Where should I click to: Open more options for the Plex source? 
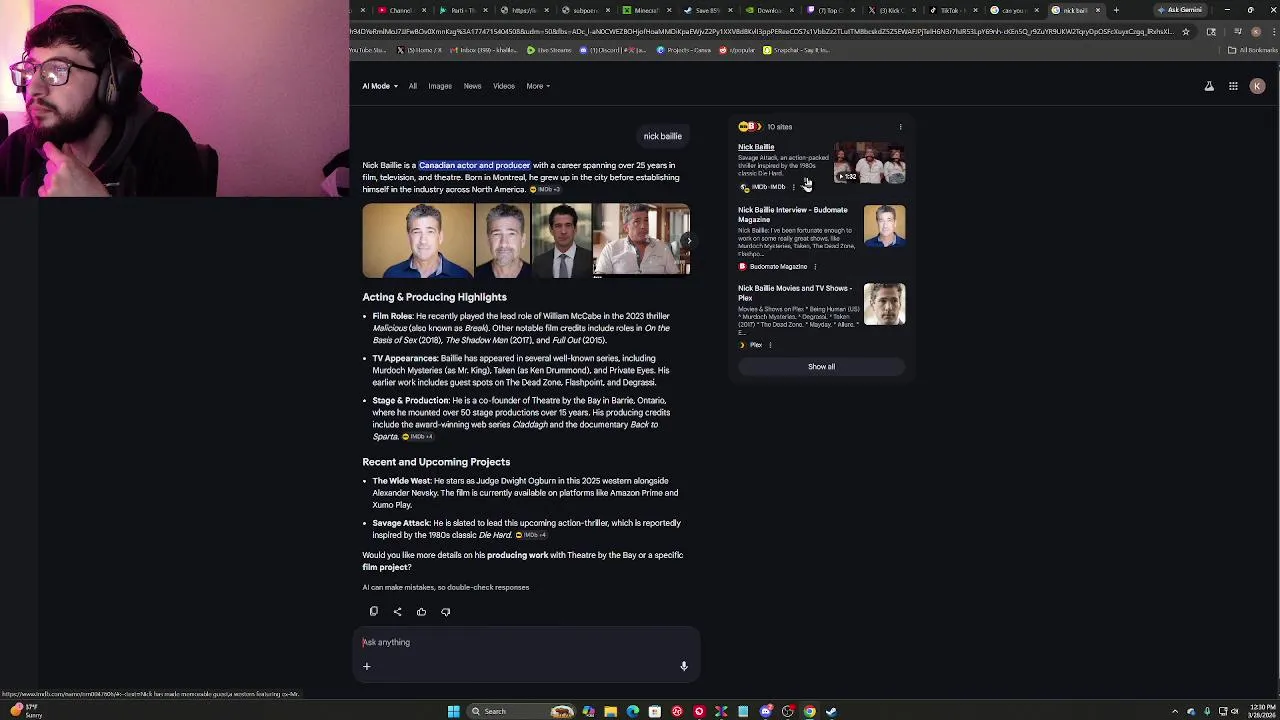tap(770, 345)
